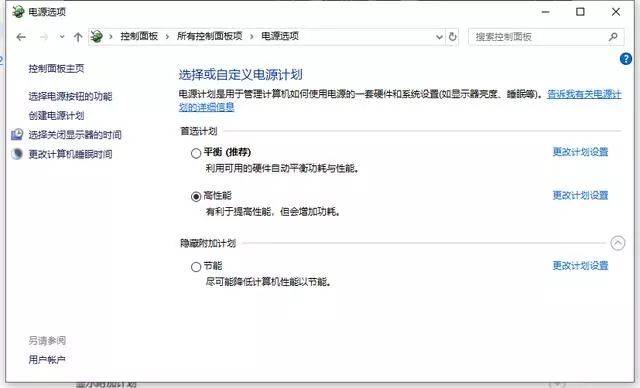Viewport: 640px width, 388px height.
Task: Click the 利用可用的硬件自动平衡功耗与性能 description
Action: [x=282, y=168]
